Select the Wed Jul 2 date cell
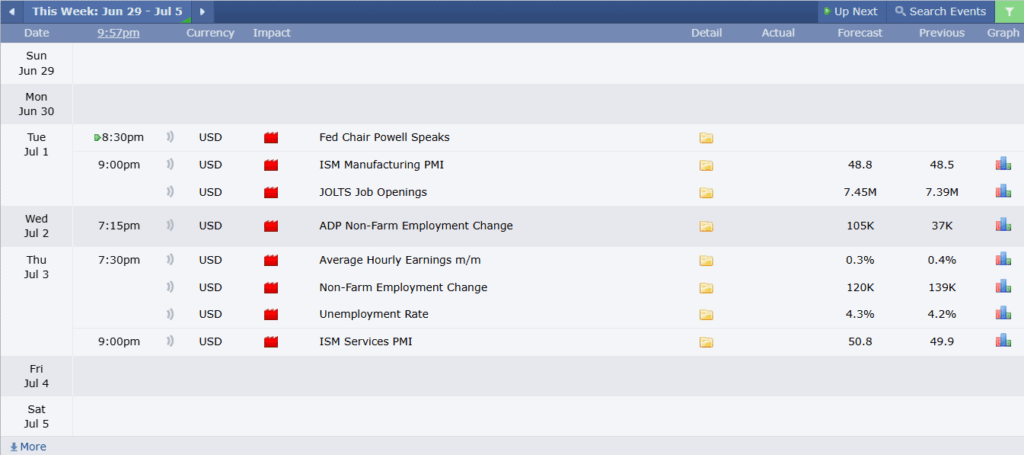This screenshot has width=1024, height=455. tap(37, 226)
